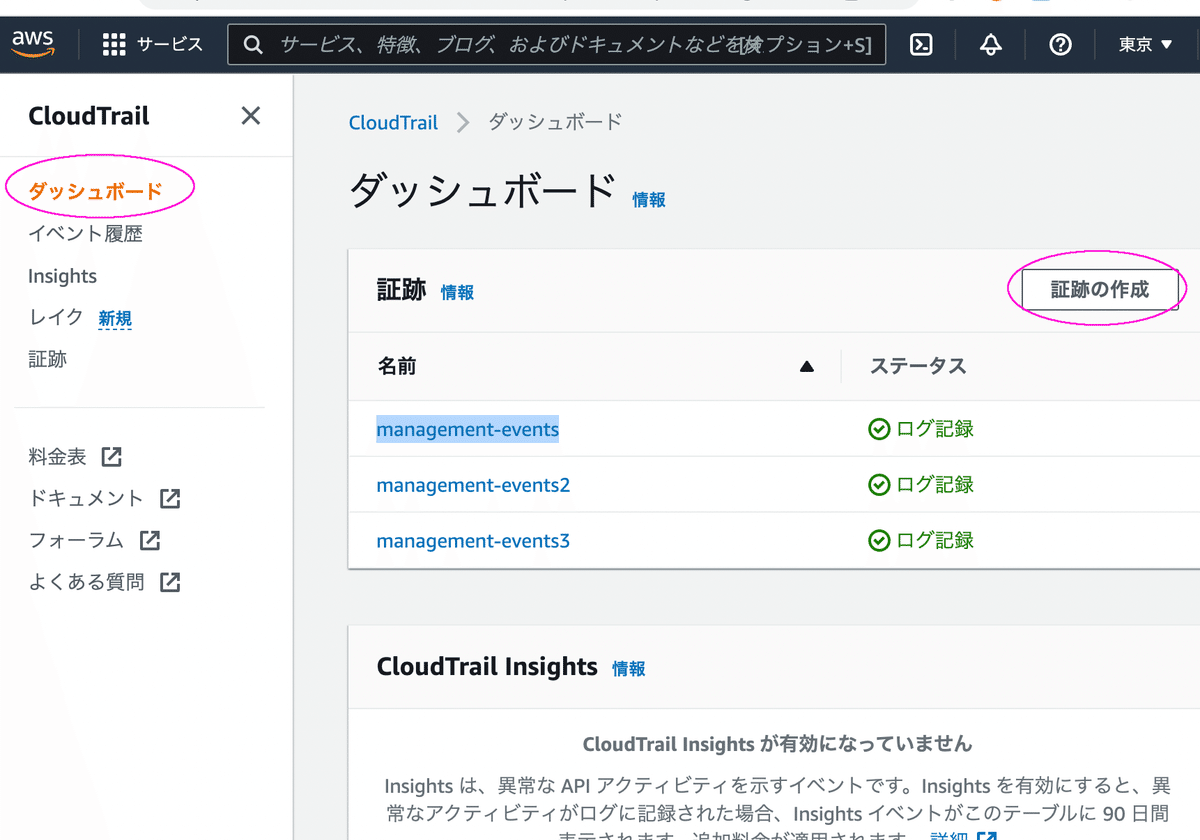The height and width of the screenshot is (840, 1200).
Task: Click the search magnifier icon
Action: click(x=254, y=44)
